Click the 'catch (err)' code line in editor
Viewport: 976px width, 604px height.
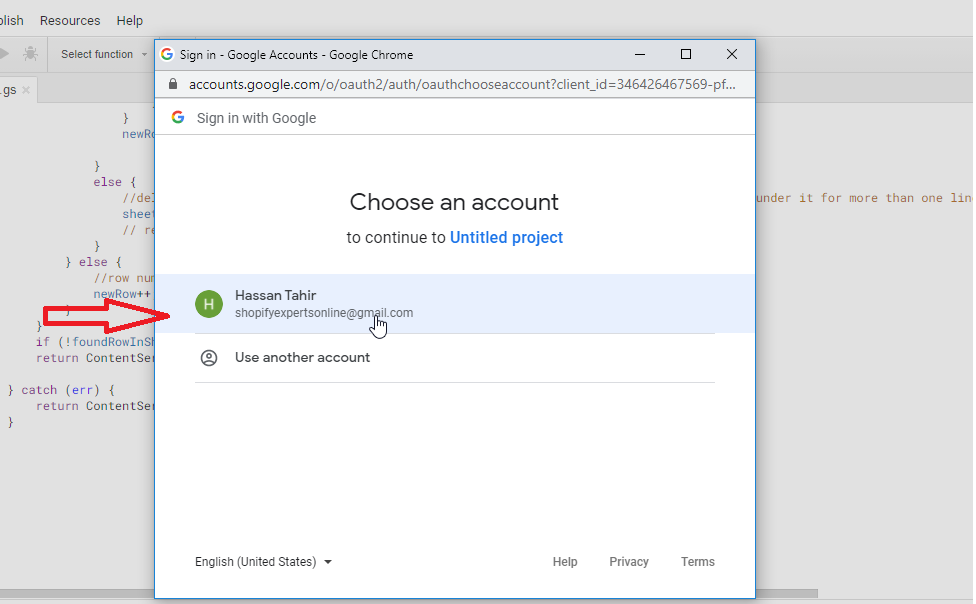click(61, 390)
